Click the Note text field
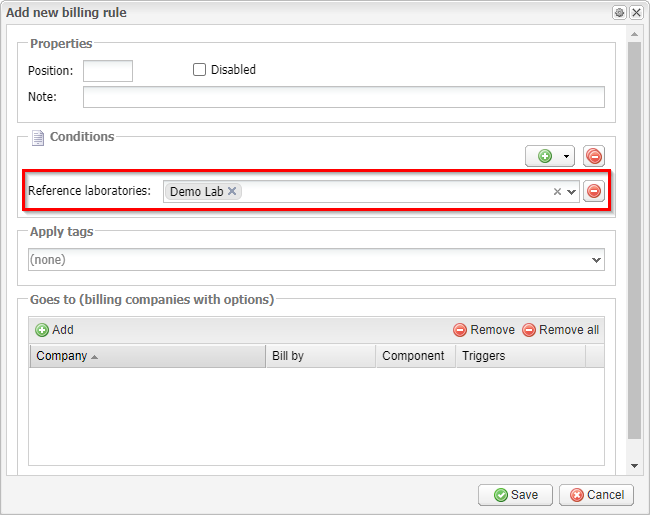 point(344,97)
